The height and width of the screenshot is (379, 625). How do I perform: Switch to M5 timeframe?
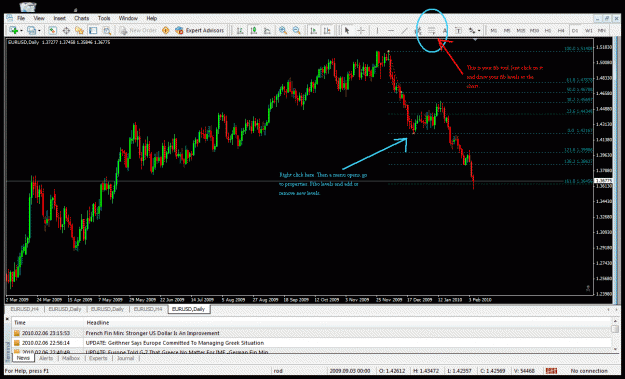click(x=507, y=30)
